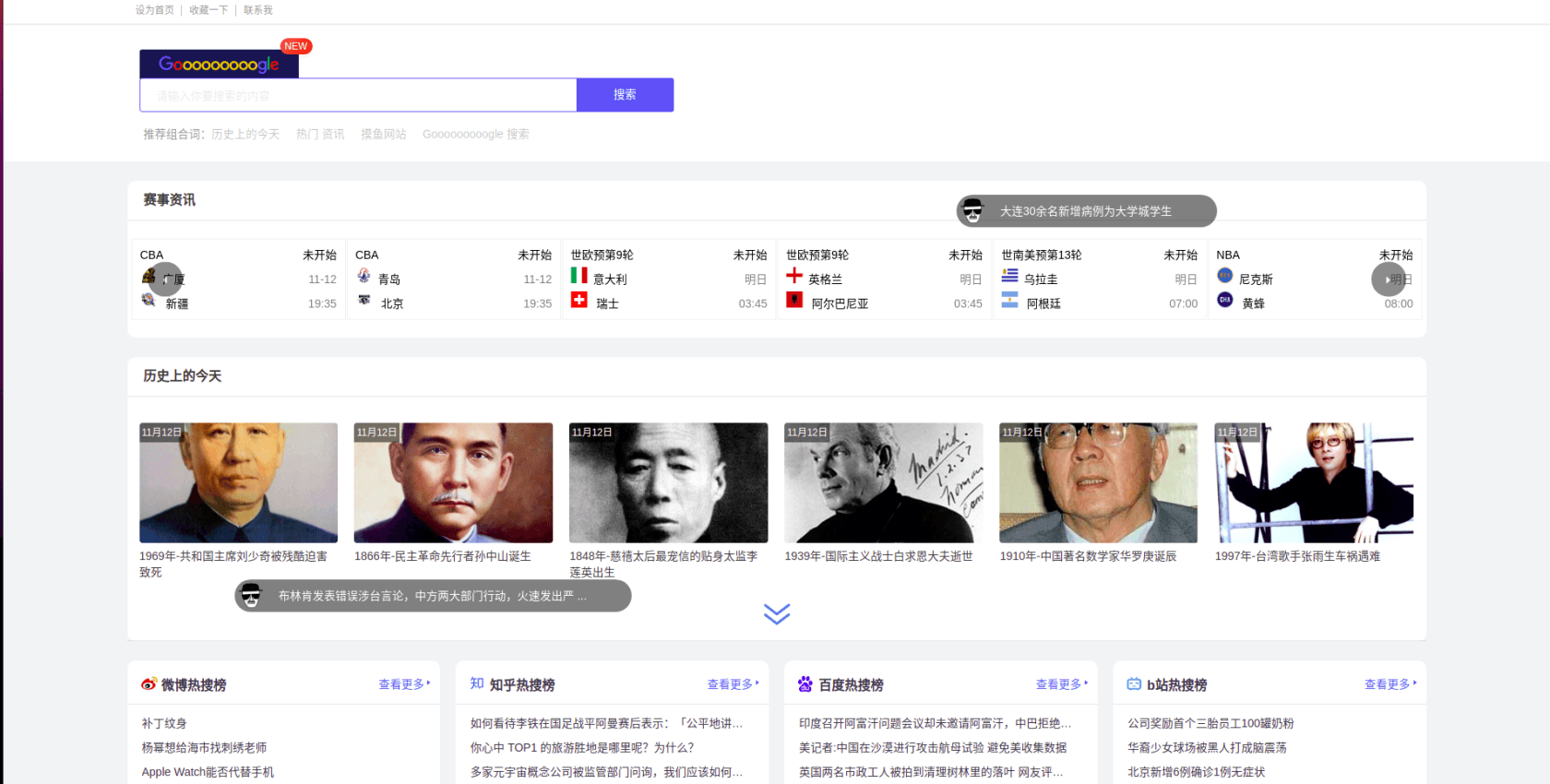The height and width of the screenshot is (784, 1550).
Task: Open Zhihu topic 如何看待李铁在国足战平阿曼
Action: pos(606,724)
